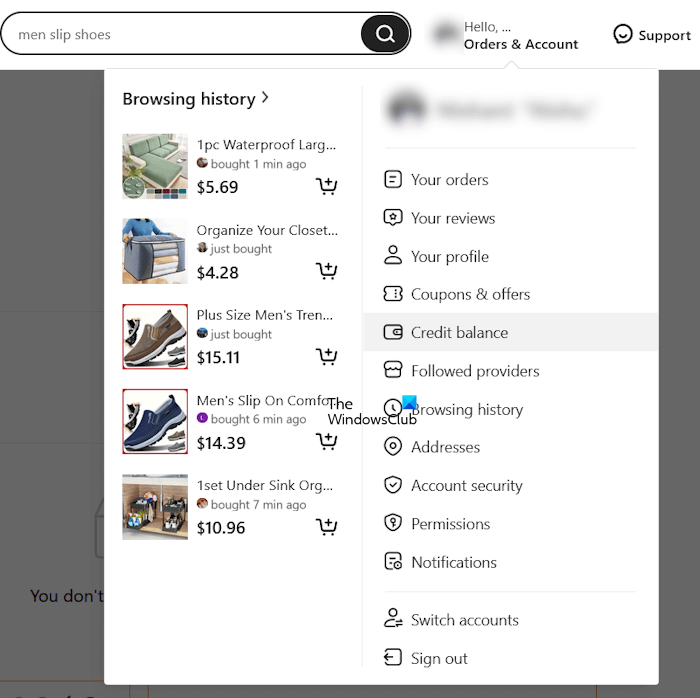700x698 pixels.
Task: Add the $10.96 sink organizer to cart
Action: pyautogui.click(x=326, y=528)
